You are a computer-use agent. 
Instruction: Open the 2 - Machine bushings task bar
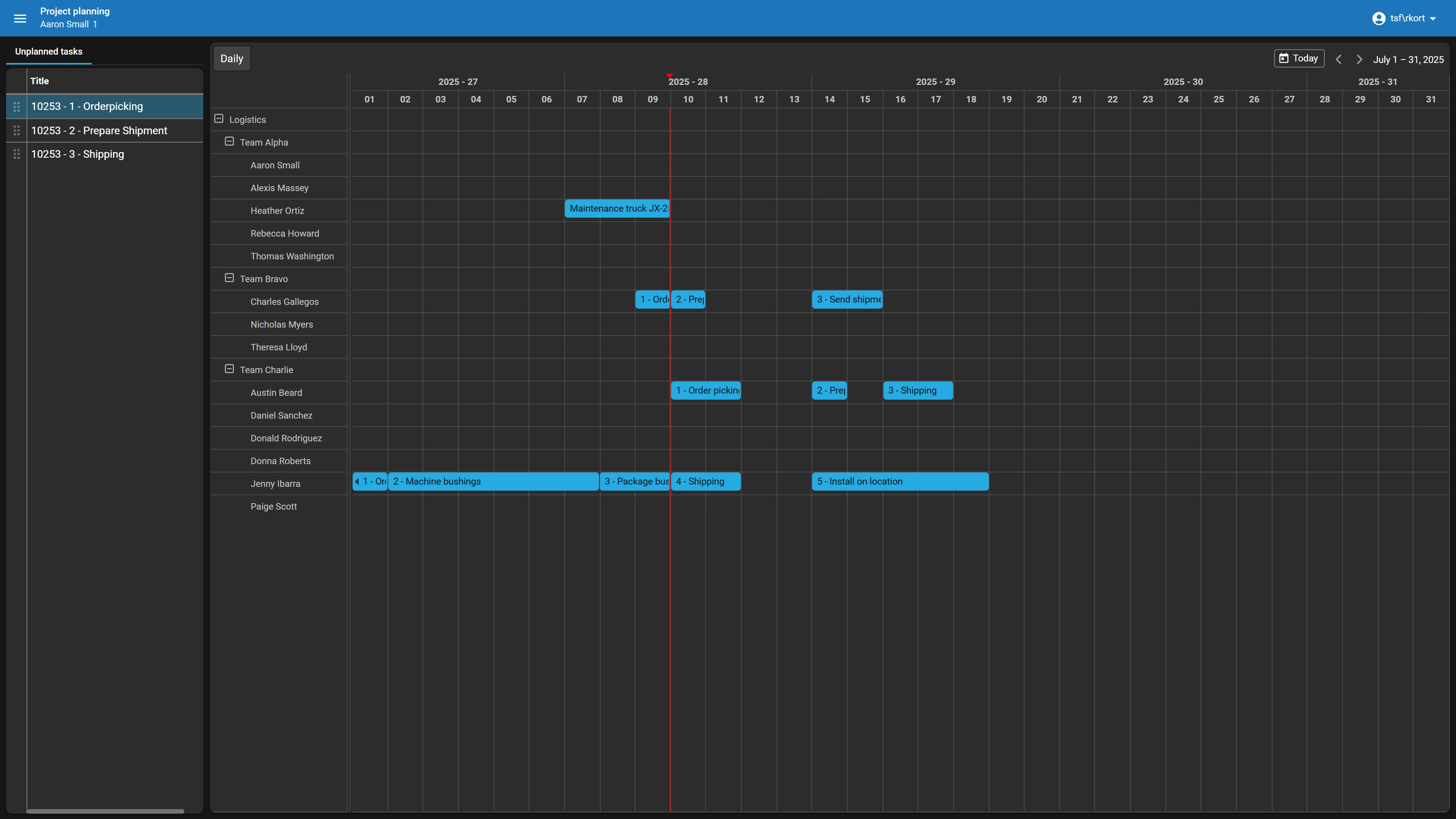(493, 482)
